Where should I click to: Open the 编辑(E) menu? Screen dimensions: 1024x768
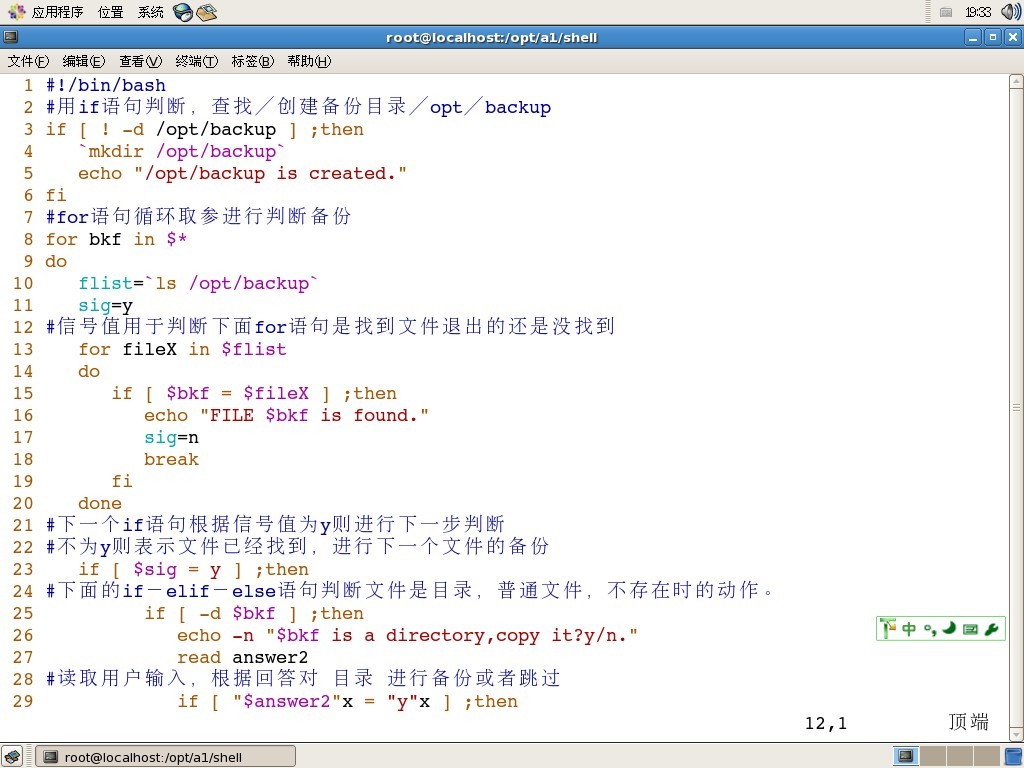click(x=84, y=61)
